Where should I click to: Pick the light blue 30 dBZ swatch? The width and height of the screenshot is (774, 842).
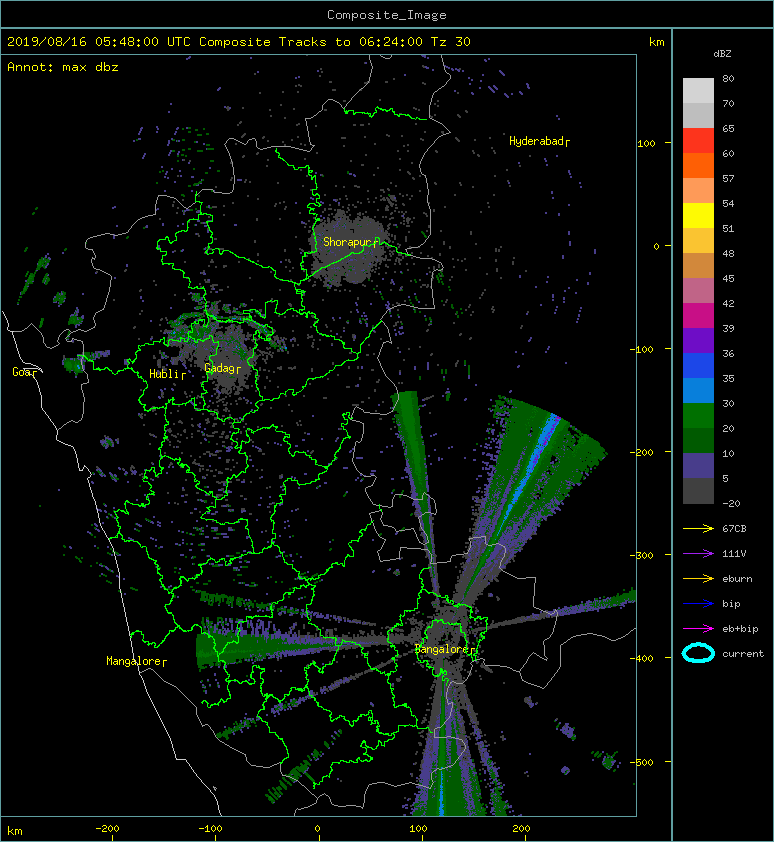click(698, 391)
